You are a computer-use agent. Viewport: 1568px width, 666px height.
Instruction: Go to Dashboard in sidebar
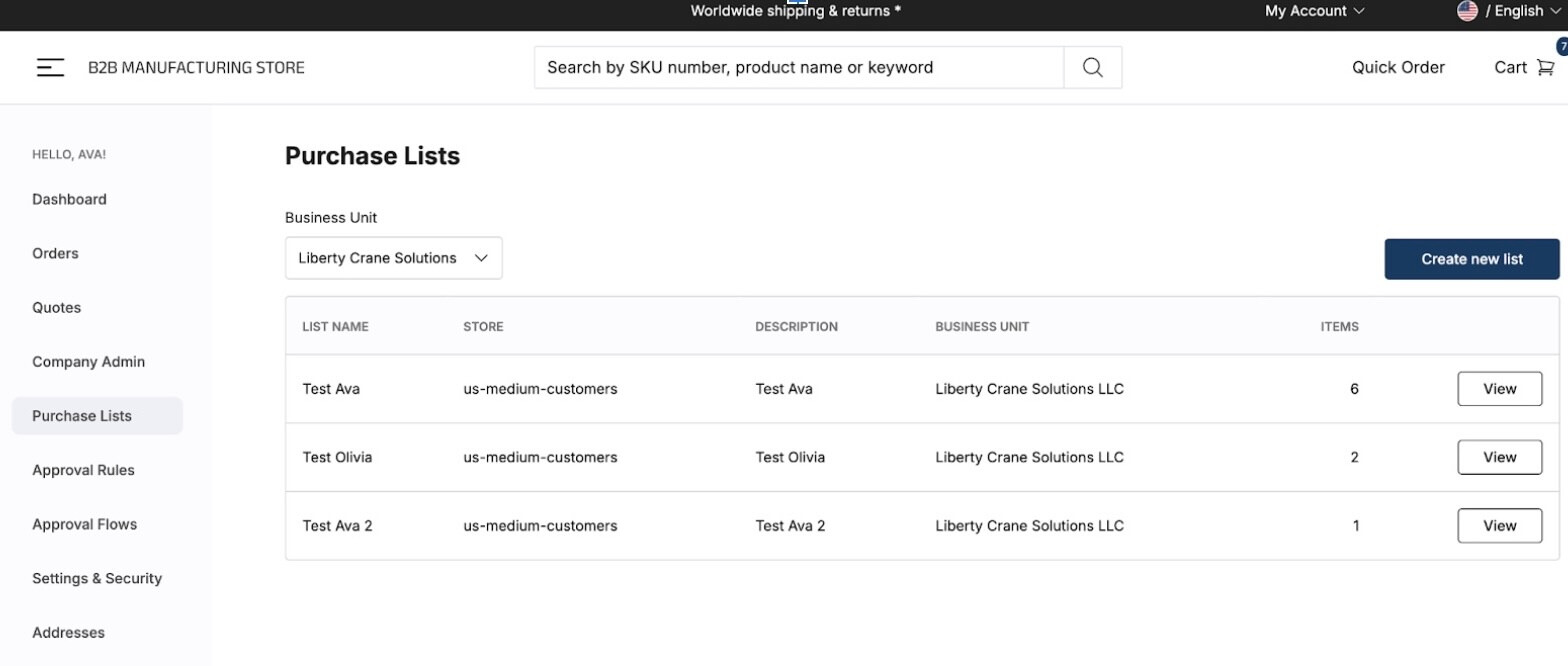69,199
